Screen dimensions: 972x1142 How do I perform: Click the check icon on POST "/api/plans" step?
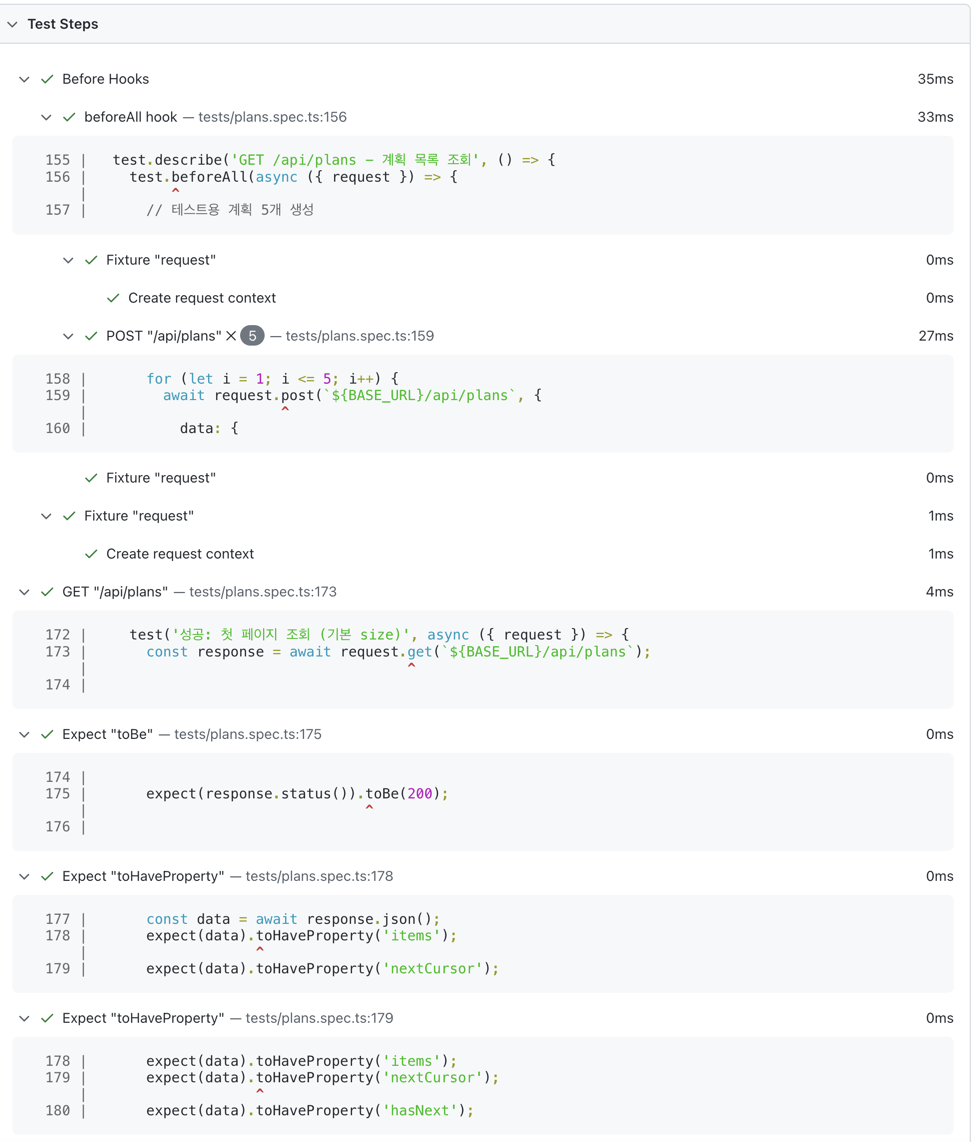pos(91,336)
